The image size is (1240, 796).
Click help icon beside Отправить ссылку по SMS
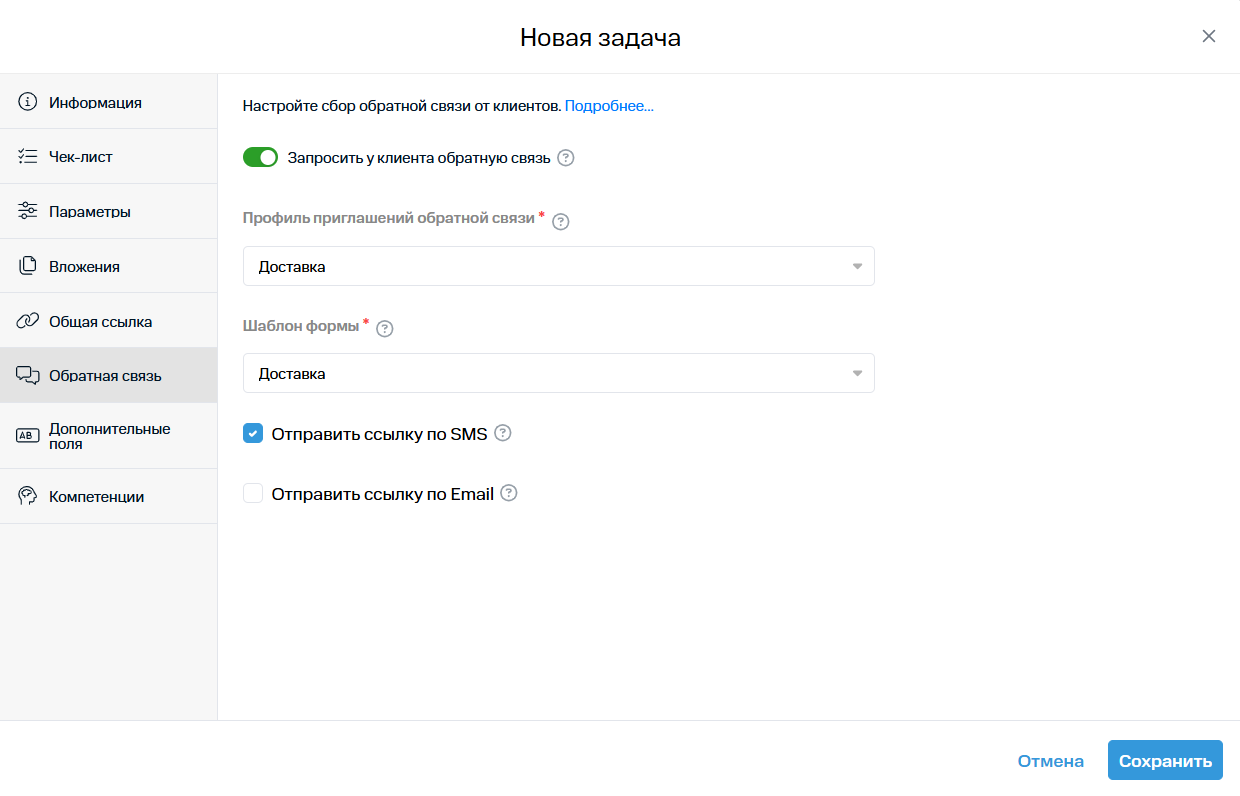point(503,433)
